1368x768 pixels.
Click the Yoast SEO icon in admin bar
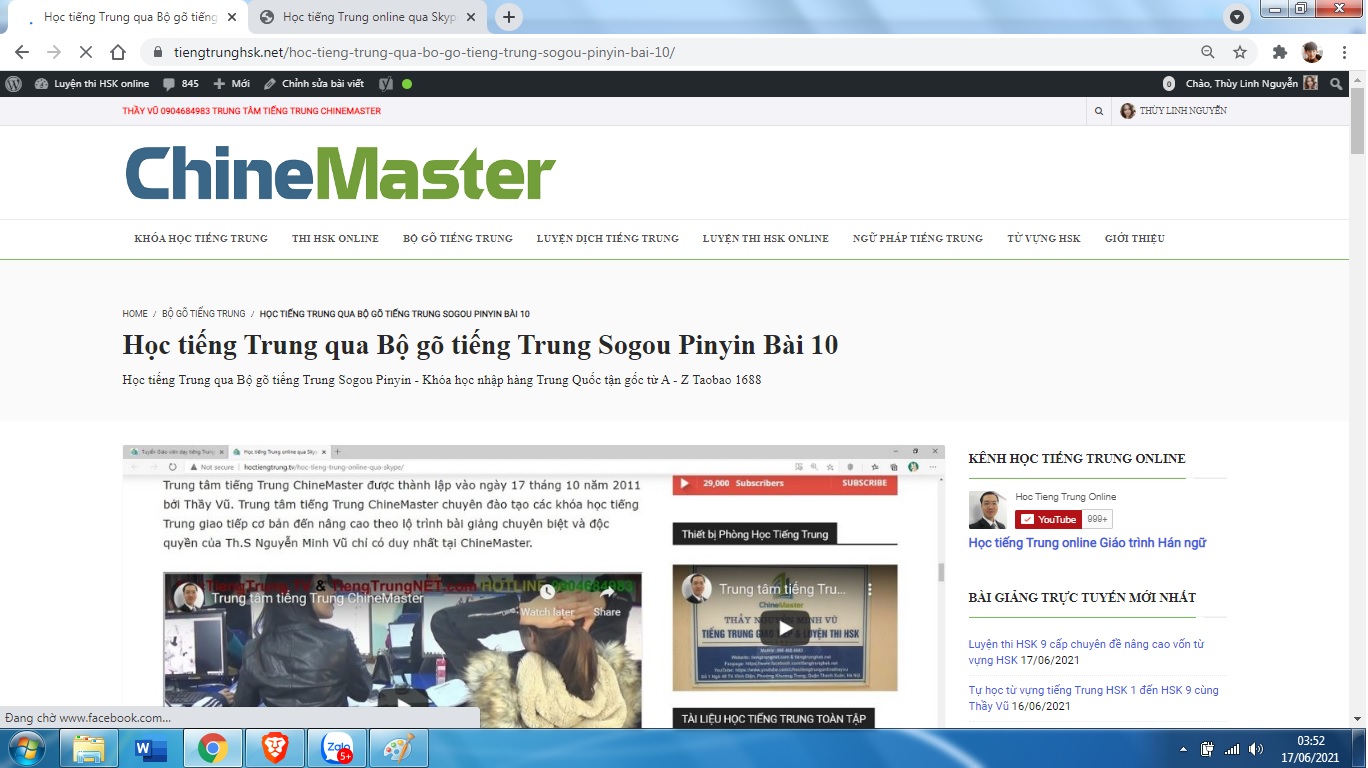coord(386,84)
